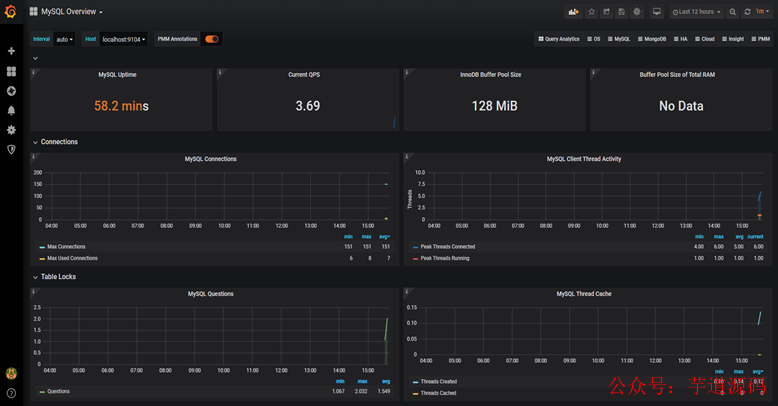
Task: Open the Configuration gear in sidebar
Action: 11,130
